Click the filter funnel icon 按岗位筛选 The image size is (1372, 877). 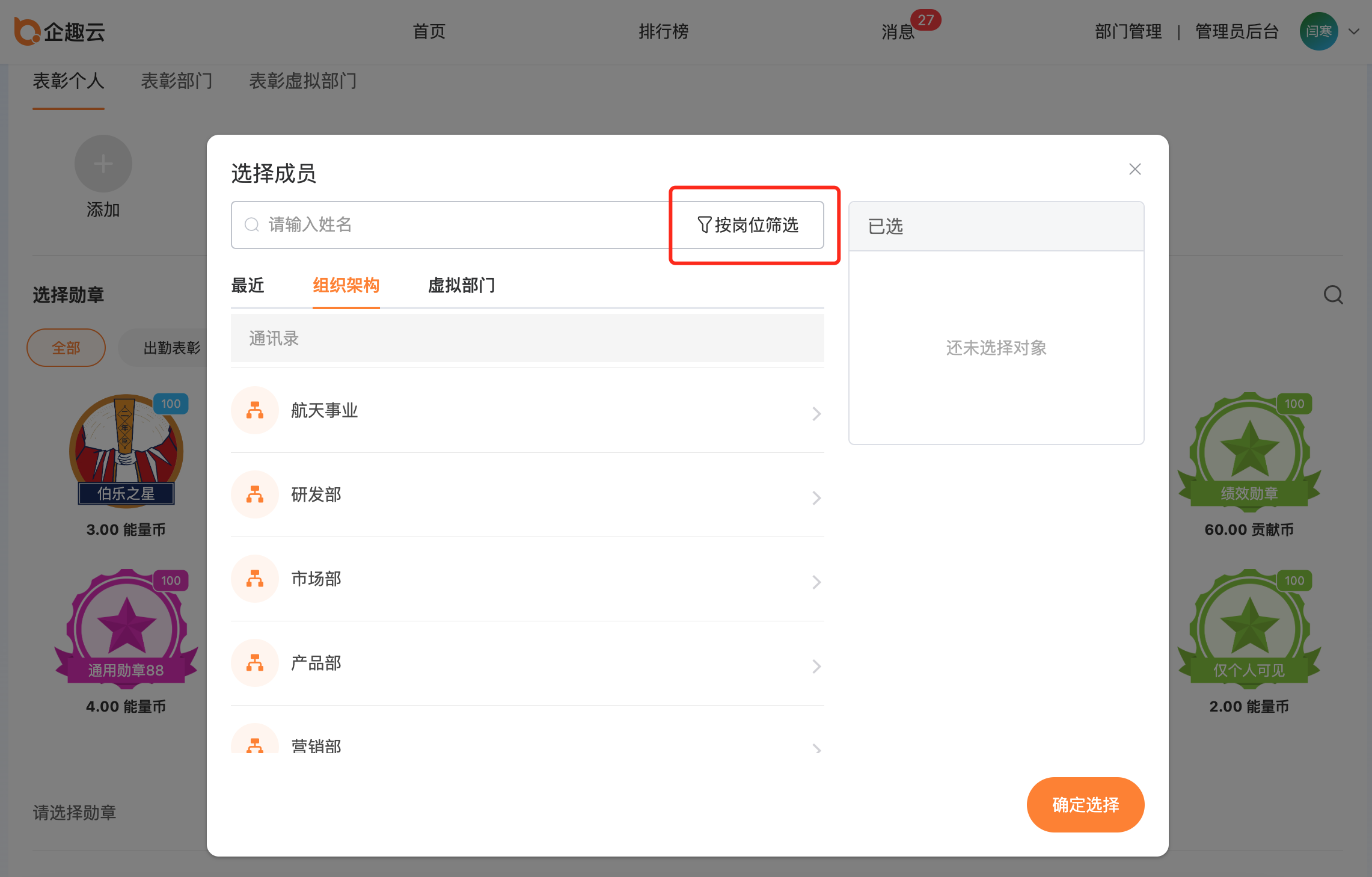(x=704, y=225)
